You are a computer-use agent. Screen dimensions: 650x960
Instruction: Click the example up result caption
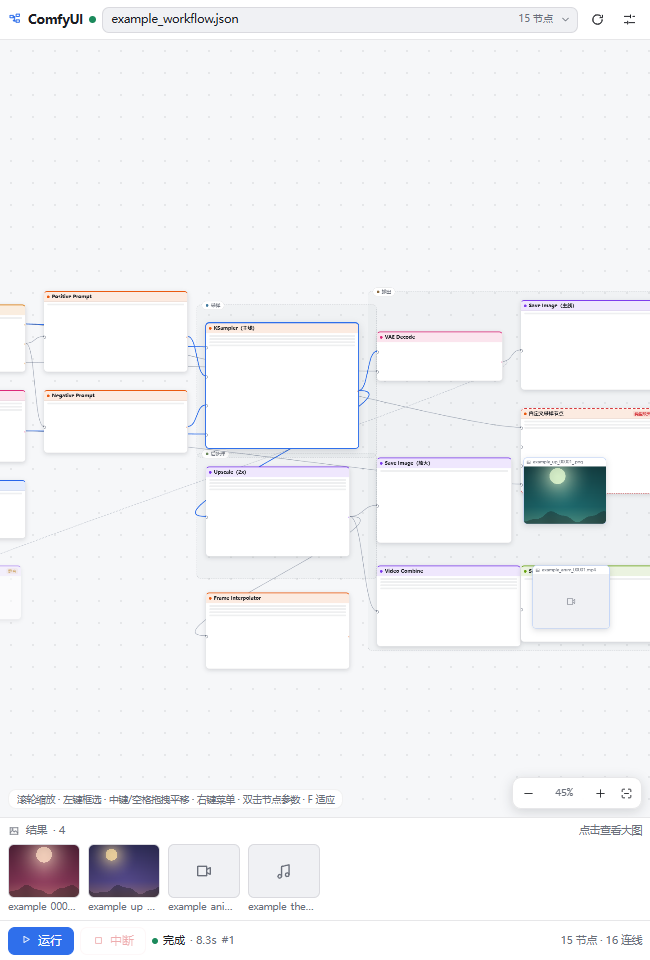122,907
